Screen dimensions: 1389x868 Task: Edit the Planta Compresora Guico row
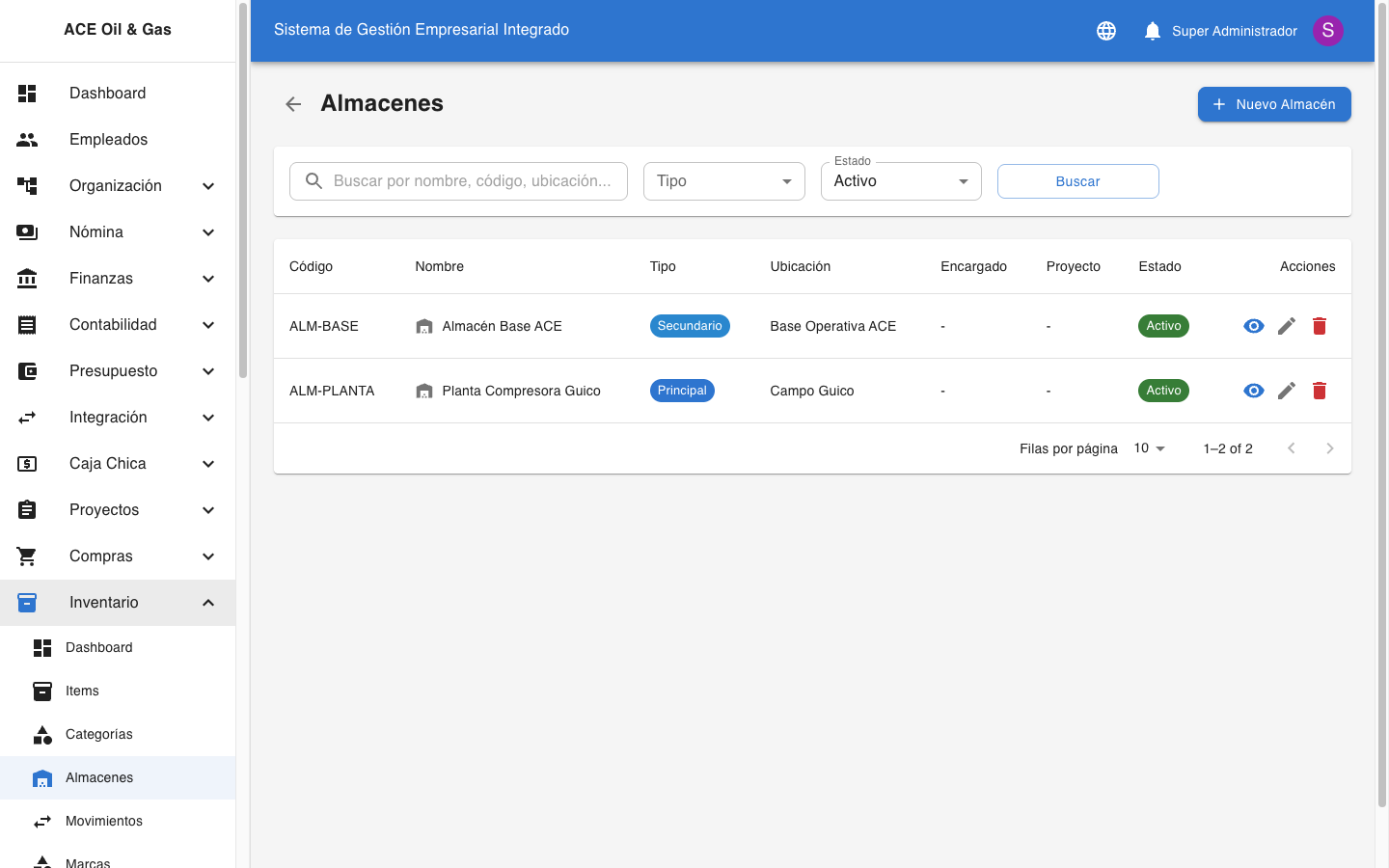point(1286,391)
